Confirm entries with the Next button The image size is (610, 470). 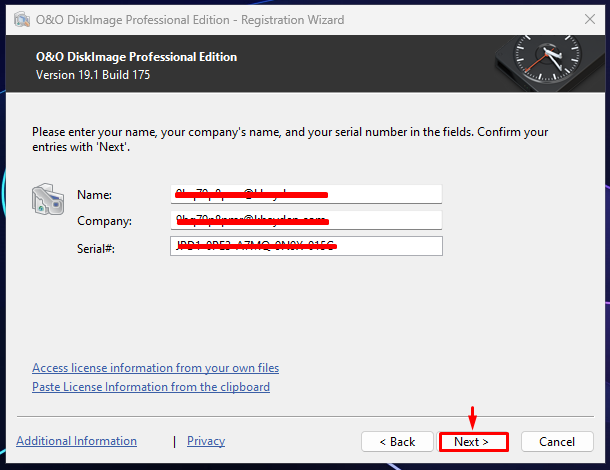(x=473, y=442)
